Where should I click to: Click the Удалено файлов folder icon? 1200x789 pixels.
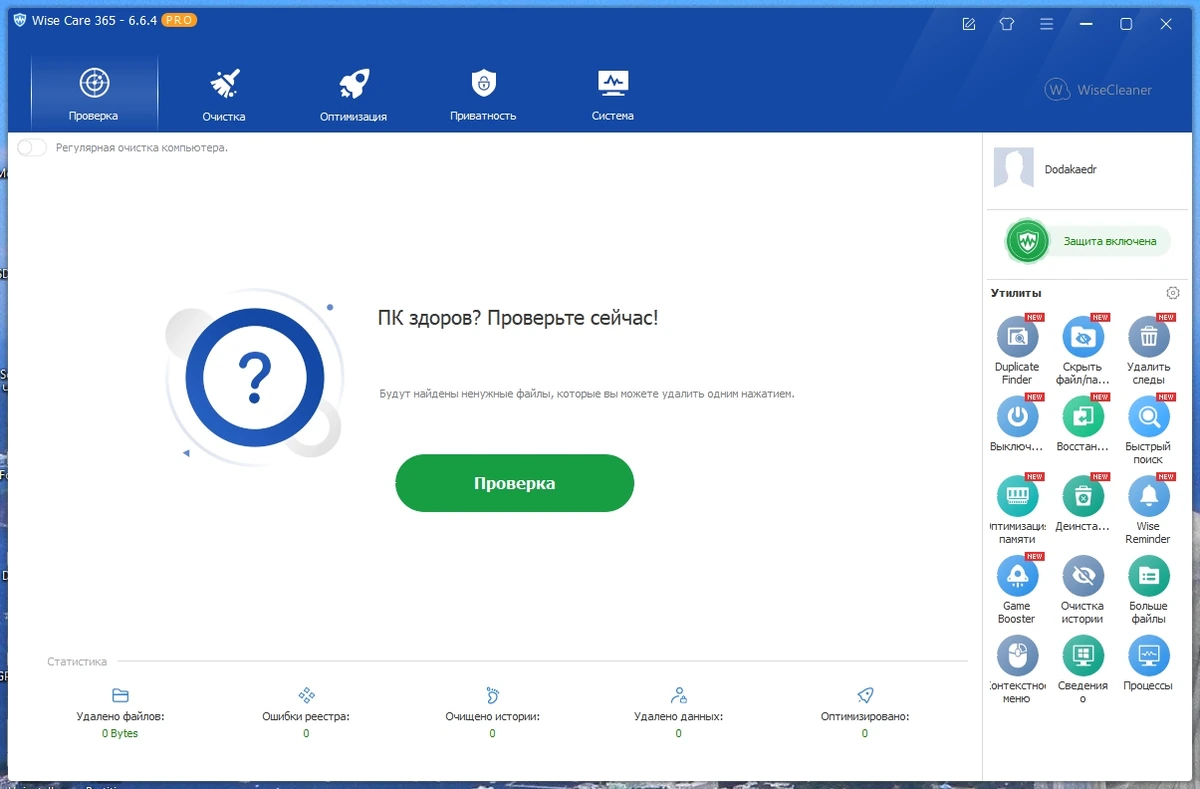(x=120, y=695)
